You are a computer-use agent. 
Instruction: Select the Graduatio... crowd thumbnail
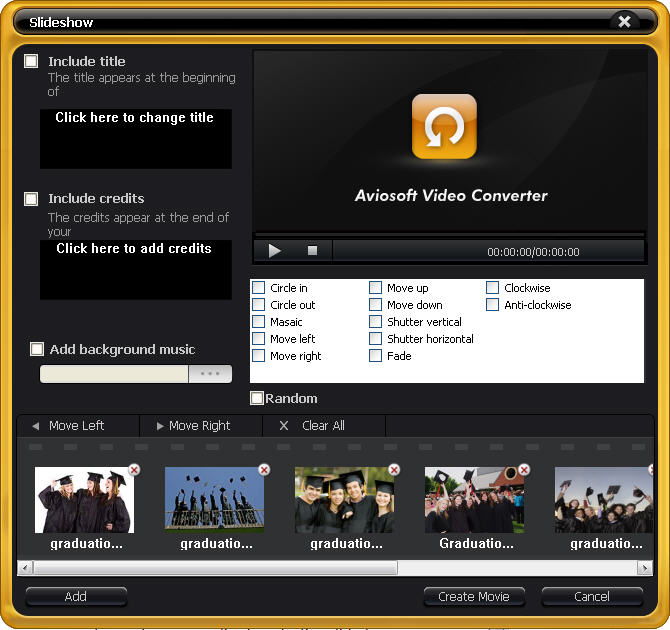tap(474, 500)
